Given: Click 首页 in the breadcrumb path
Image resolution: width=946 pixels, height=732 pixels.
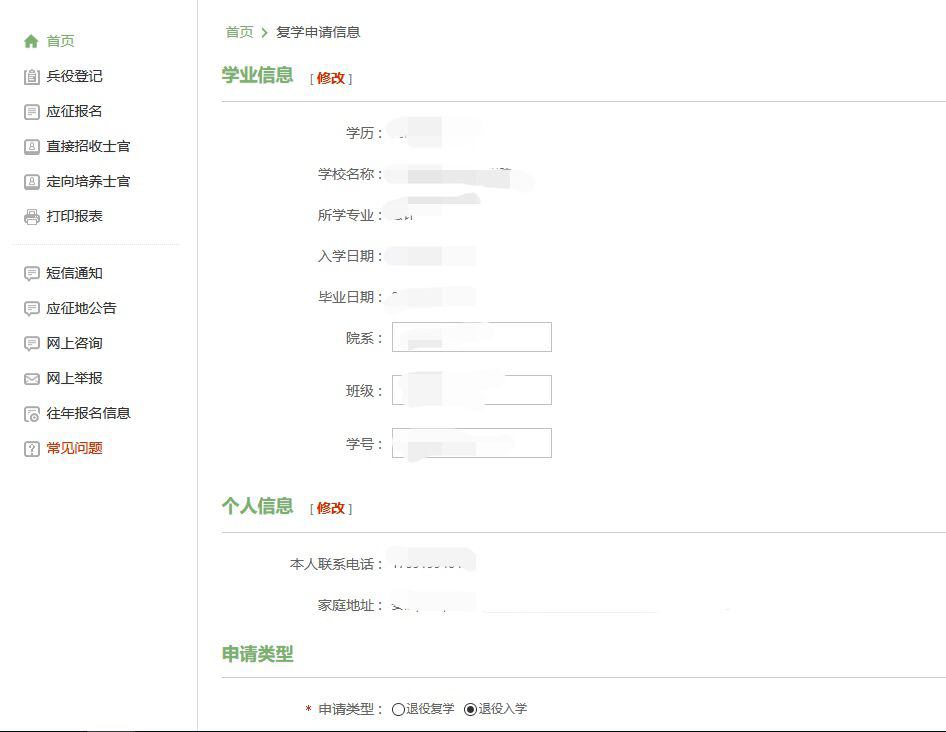Looking at the screenshot, I should 239,32.
